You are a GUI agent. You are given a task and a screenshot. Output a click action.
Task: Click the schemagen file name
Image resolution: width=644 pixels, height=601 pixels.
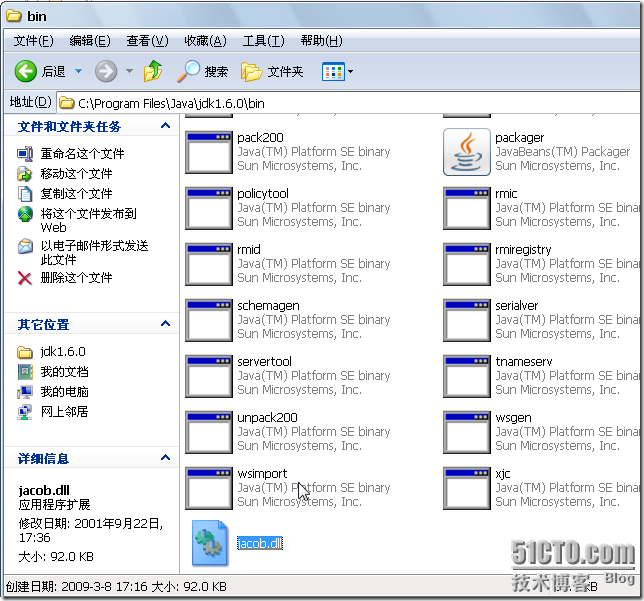point(268,306)
